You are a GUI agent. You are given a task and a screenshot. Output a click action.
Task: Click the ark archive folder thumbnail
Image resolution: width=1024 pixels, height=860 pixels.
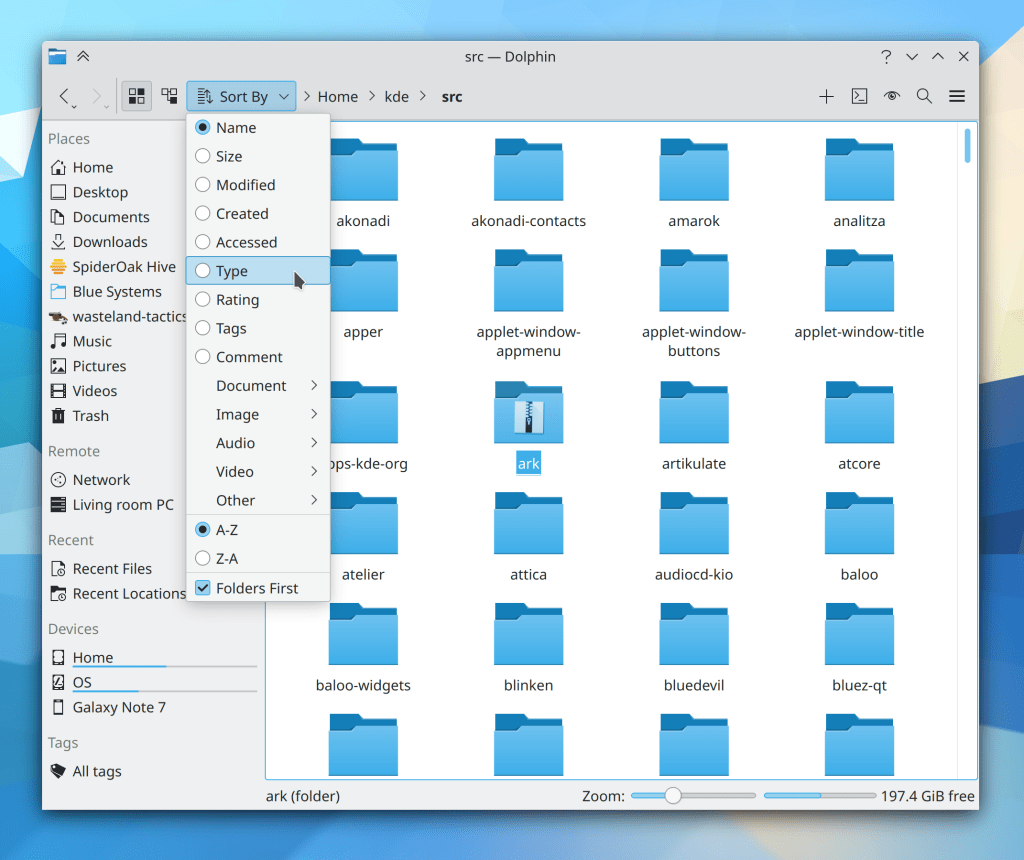click(x=528, y=414)
